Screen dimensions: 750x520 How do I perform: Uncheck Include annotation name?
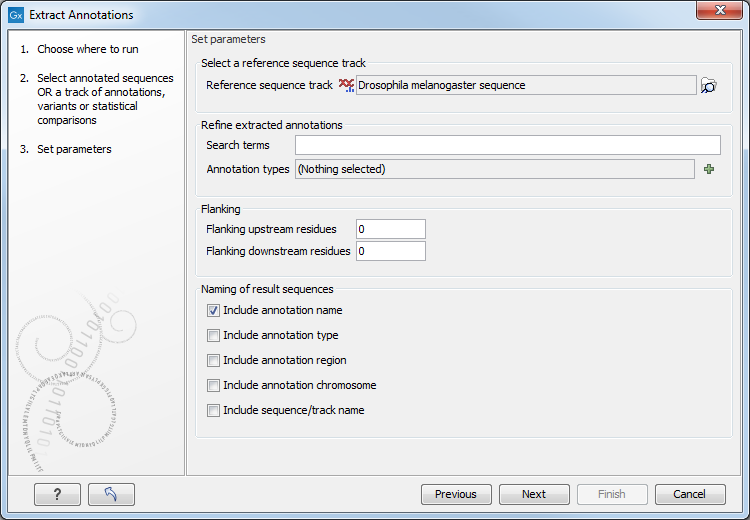click(213, 310)
